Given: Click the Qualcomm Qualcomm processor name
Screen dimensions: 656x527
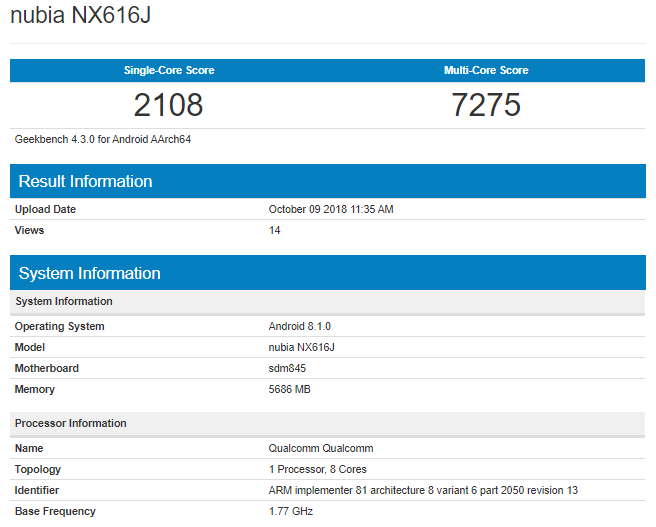Looking at the screenshot, I should (x=321, y=449).
